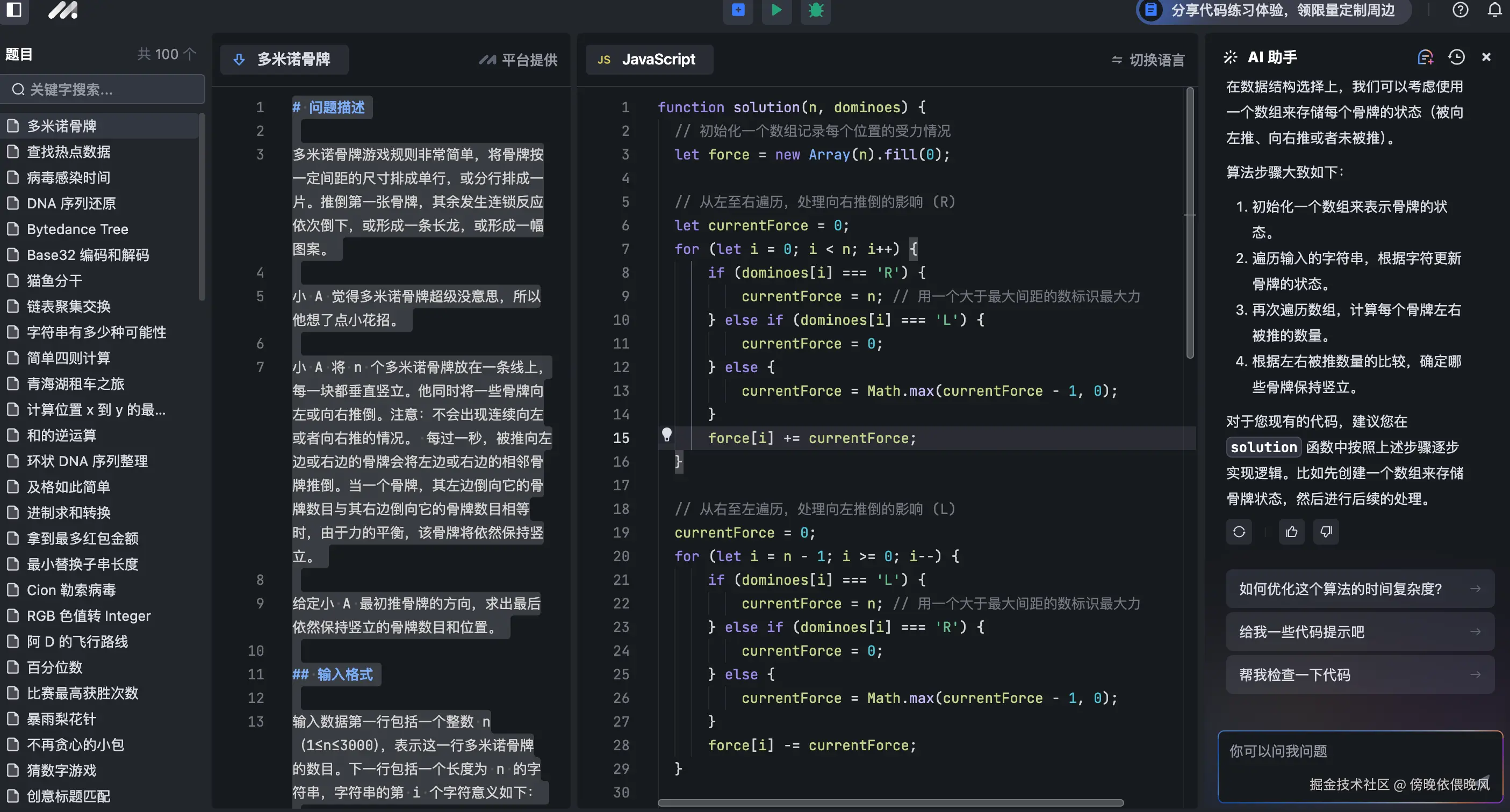This screenshot has width=1510, height=812.
Task: Click the green bug debug icon
Action: pyautogui.click(x=815, y=10)
